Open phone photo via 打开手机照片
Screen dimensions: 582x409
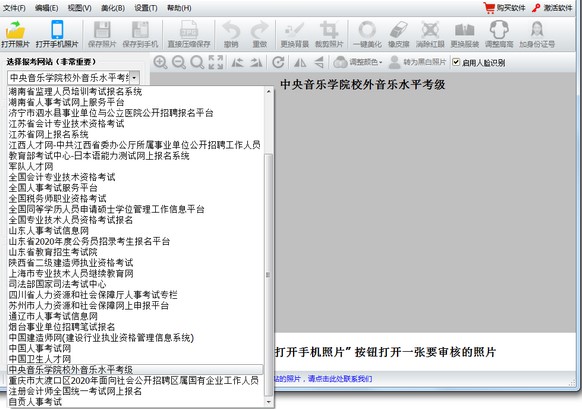pos(57,34)
